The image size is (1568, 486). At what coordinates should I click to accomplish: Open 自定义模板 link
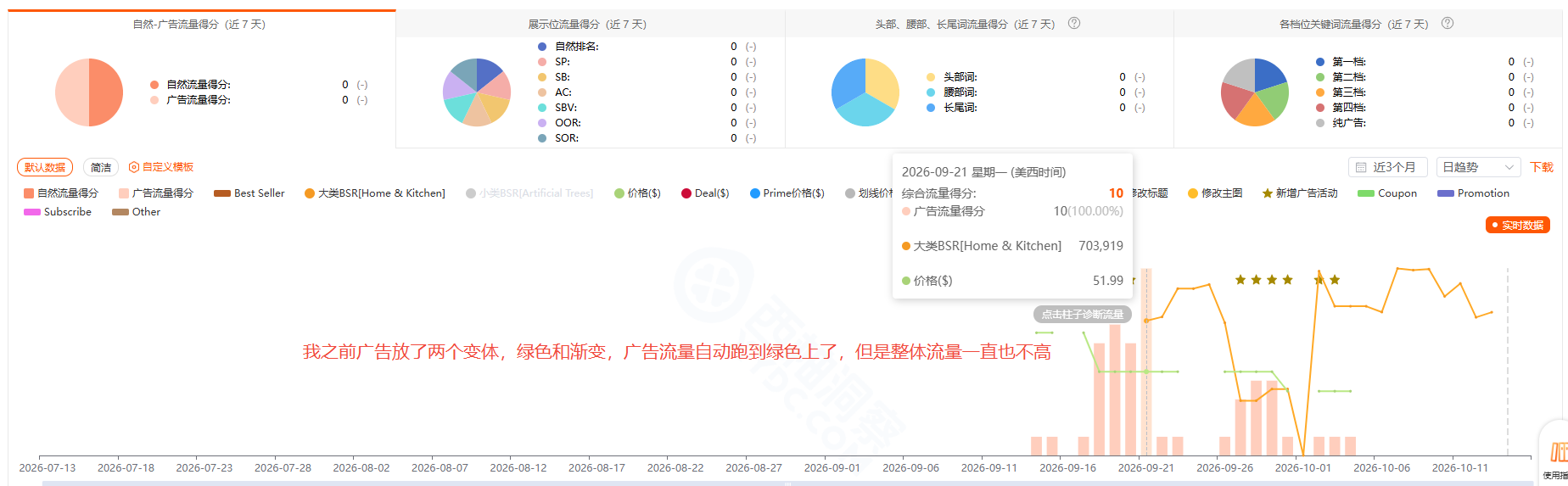(168, 167)
